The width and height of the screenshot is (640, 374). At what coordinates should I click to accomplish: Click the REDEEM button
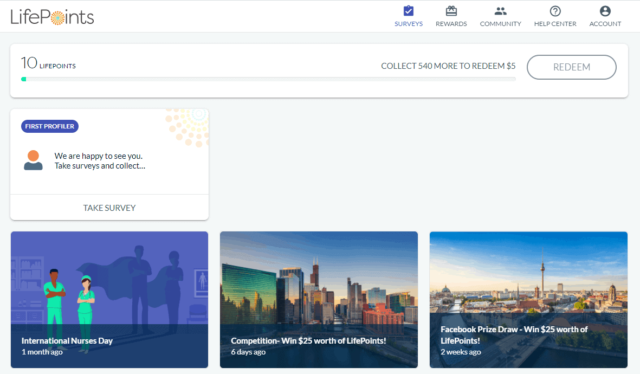(571, 67)
